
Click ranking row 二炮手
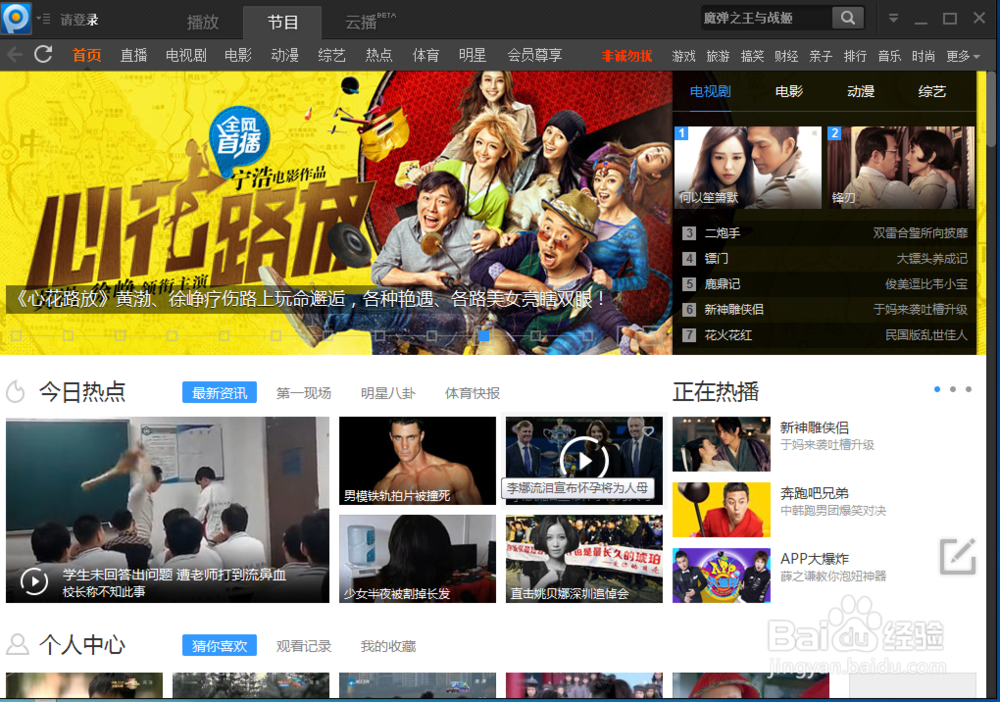point(825,233)
